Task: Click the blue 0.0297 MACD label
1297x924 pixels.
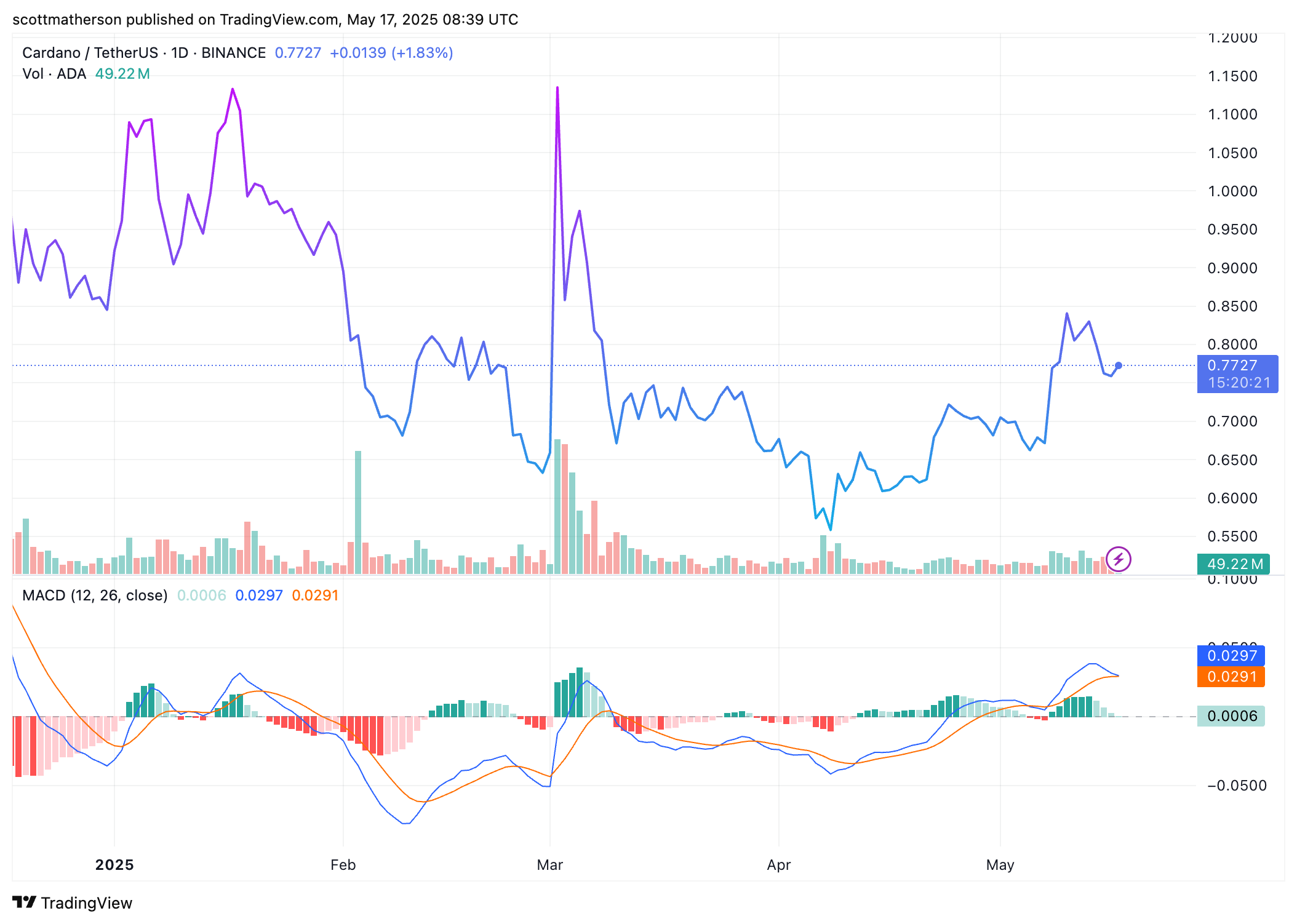Action: 1231,656
